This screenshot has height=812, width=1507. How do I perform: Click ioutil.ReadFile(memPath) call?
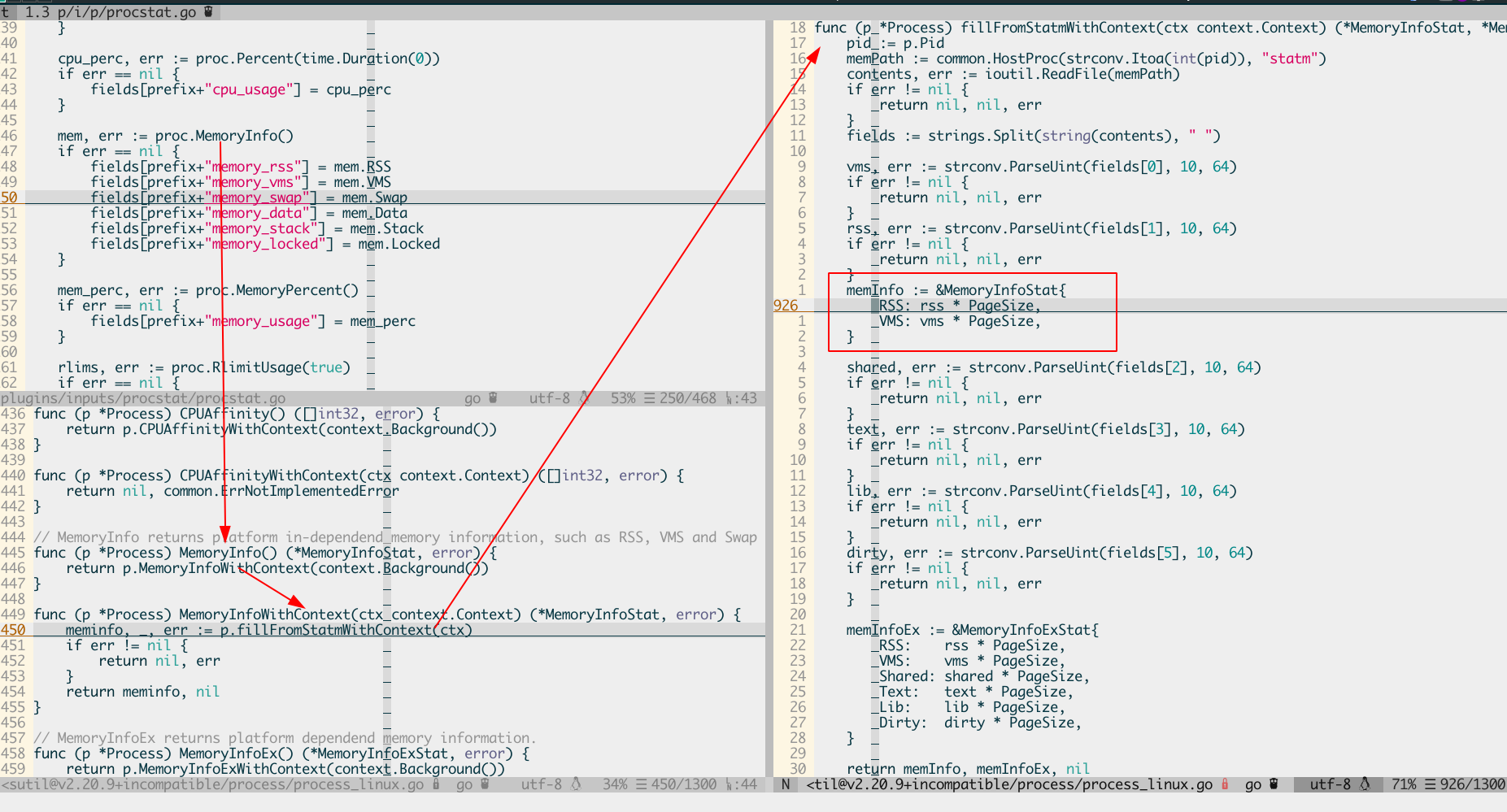[1082, 74]
